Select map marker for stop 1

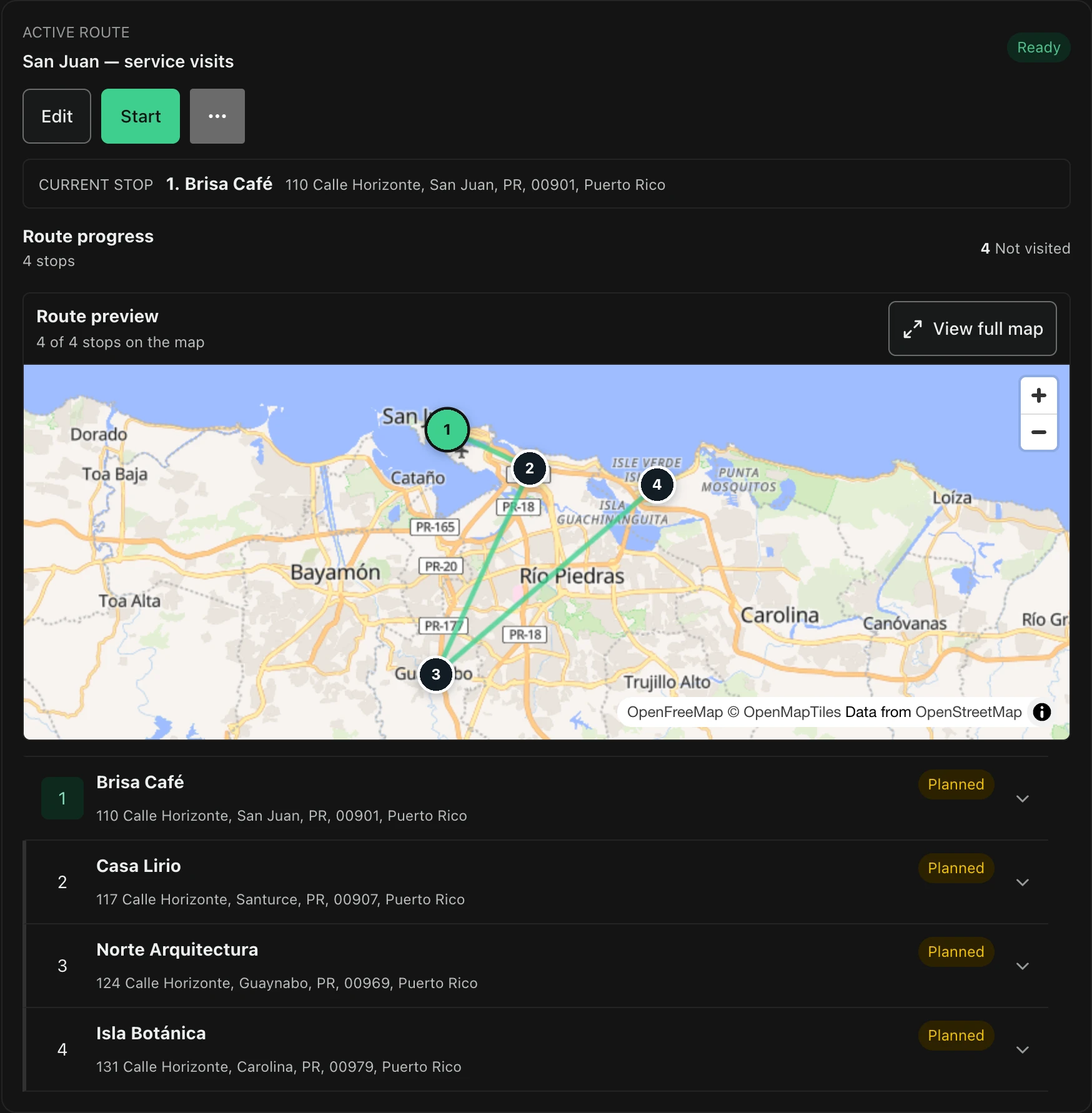tap(447, 430)
